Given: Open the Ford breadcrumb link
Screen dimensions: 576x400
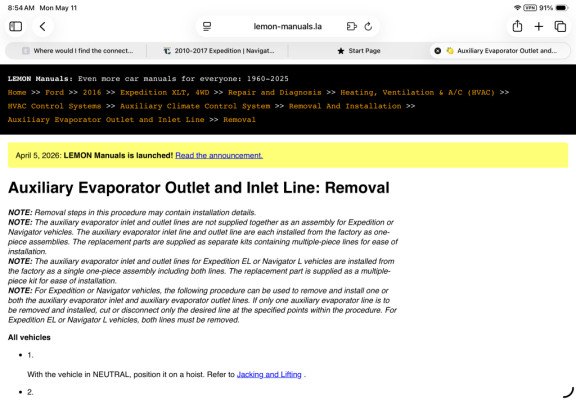Looking at the screenshot, I should point(54,93).
